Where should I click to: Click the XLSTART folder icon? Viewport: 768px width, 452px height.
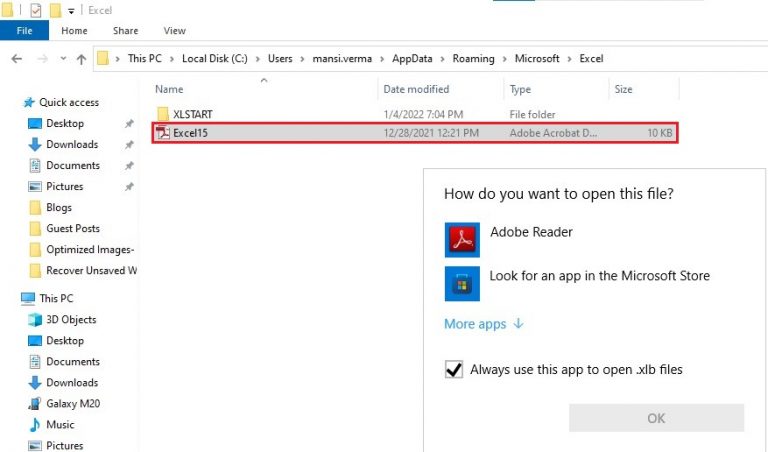point(164,115)
